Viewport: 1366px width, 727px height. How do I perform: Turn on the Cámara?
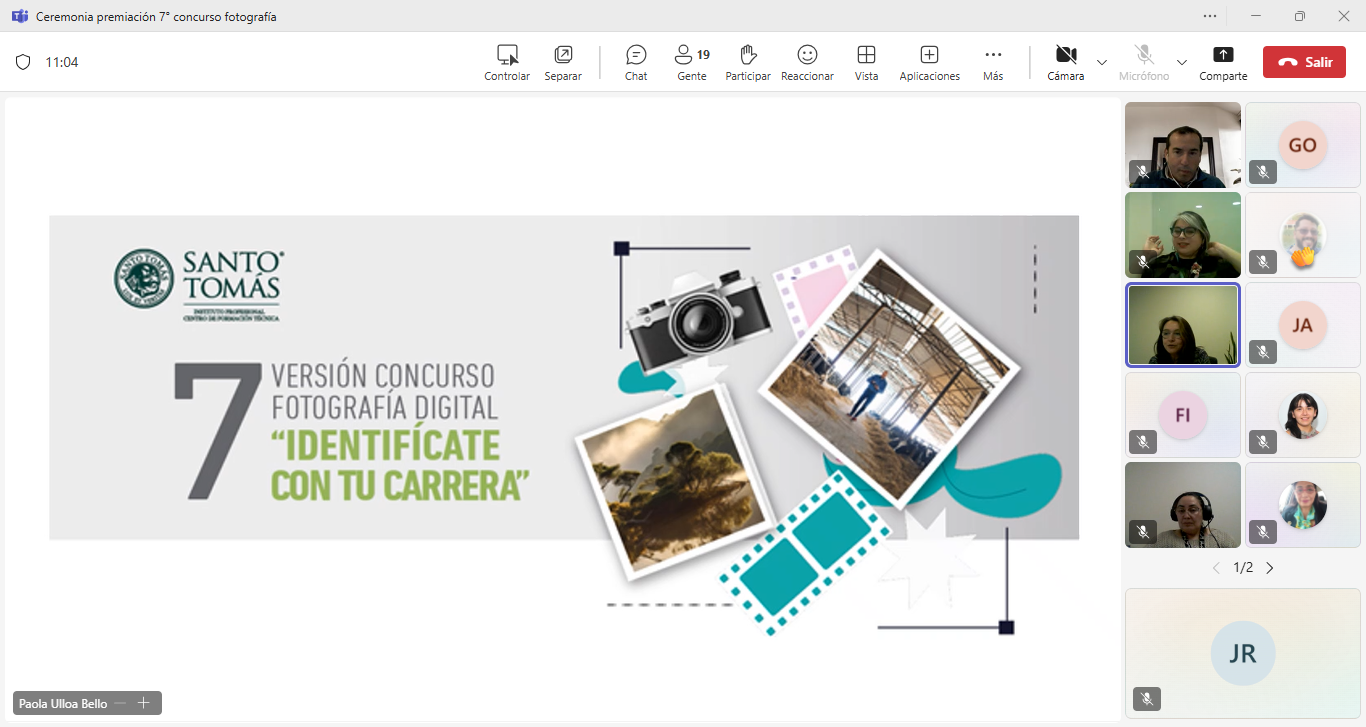[x=1065, y=62]
